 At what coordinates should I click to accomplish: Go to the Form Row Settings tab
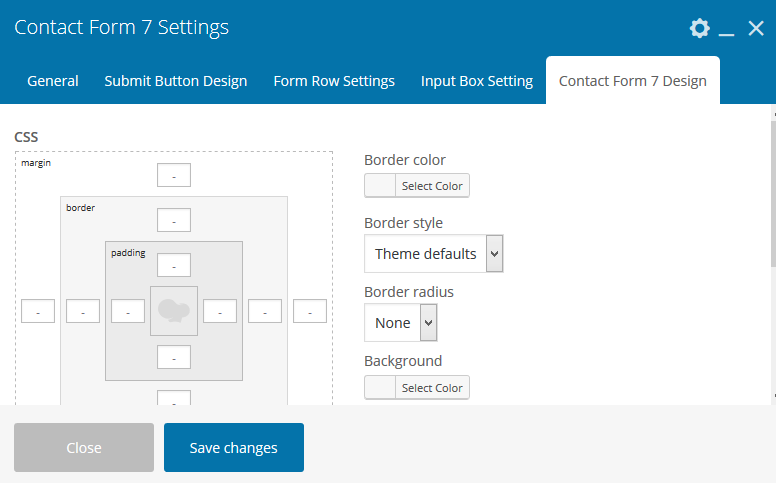point(334,81)
